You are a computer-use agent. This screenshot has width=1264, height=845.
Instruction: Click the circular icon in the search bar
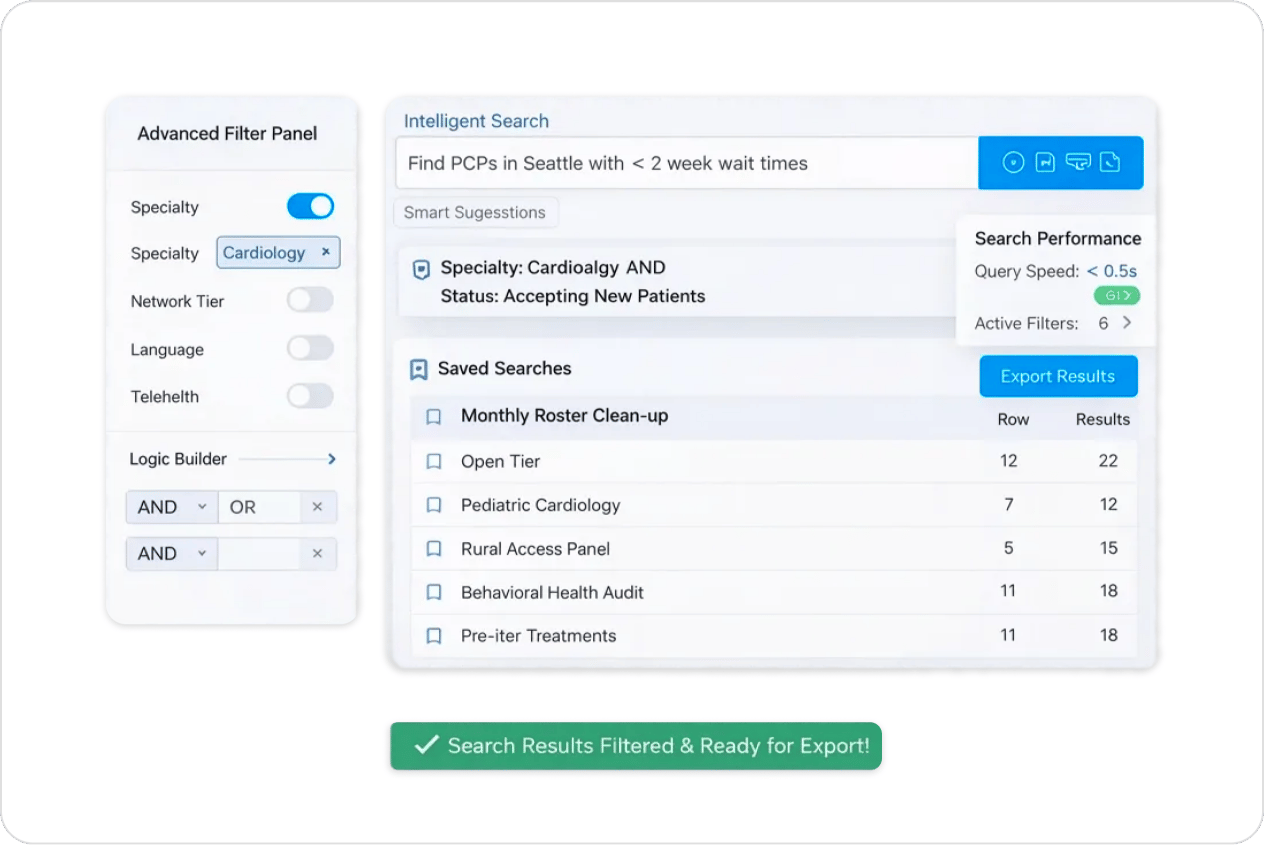coord(1013,163)
